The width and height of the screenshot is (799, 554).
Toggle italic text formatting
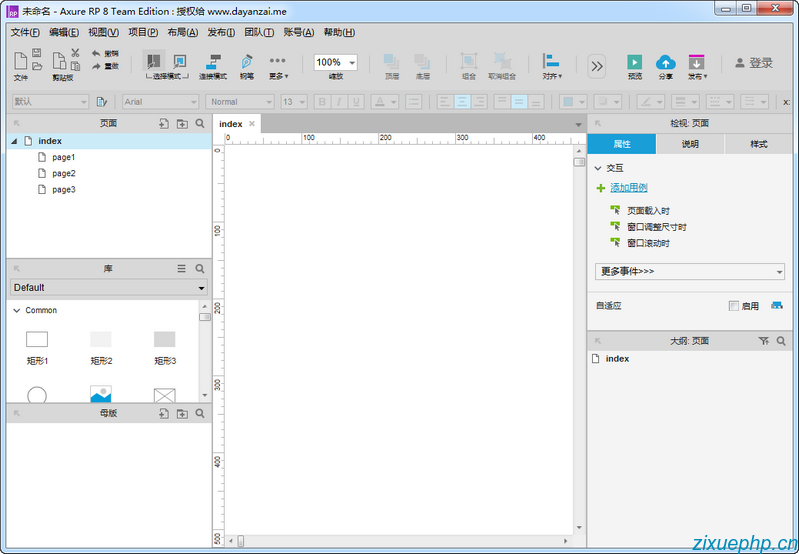[339, 102]
